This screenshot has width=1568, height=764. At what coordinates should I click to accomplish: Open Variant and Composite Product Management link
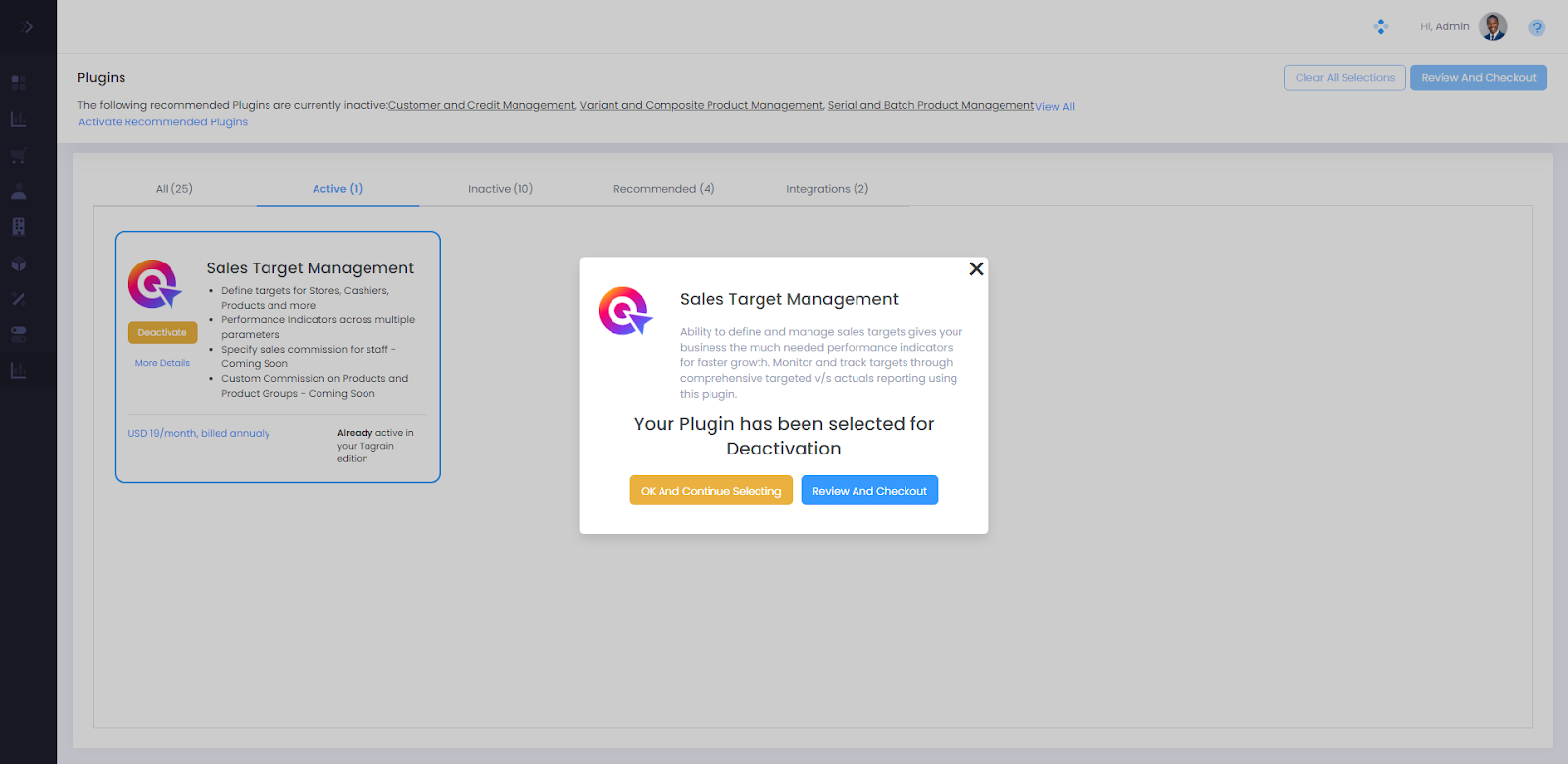[x=702, y=105]
